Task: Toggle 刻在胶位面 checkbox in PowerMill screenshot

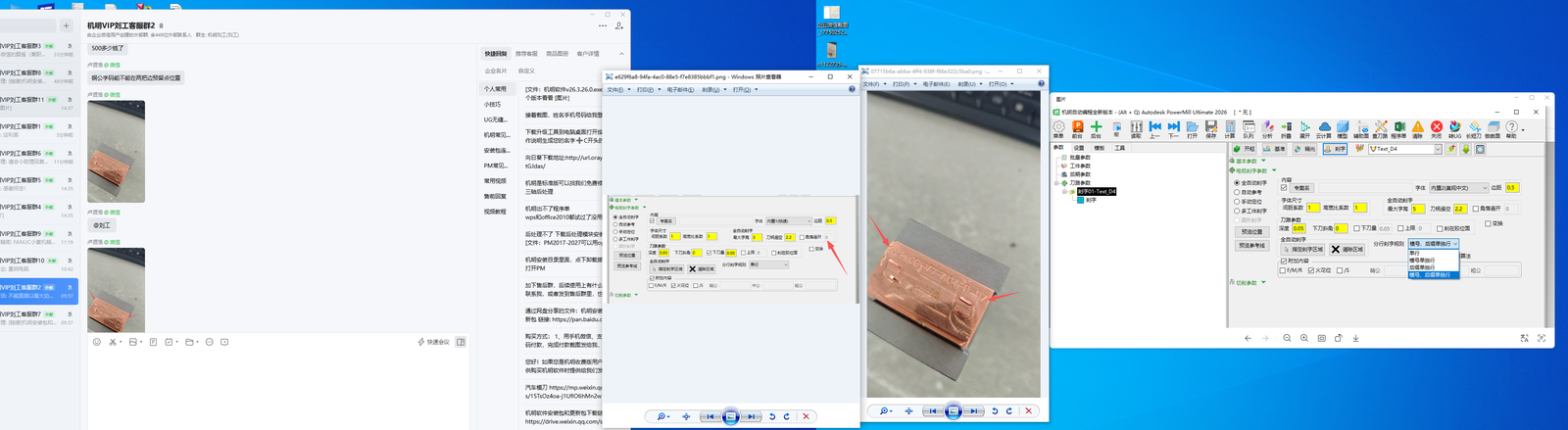Action: pyautogui.click(x=1440, y=228)
